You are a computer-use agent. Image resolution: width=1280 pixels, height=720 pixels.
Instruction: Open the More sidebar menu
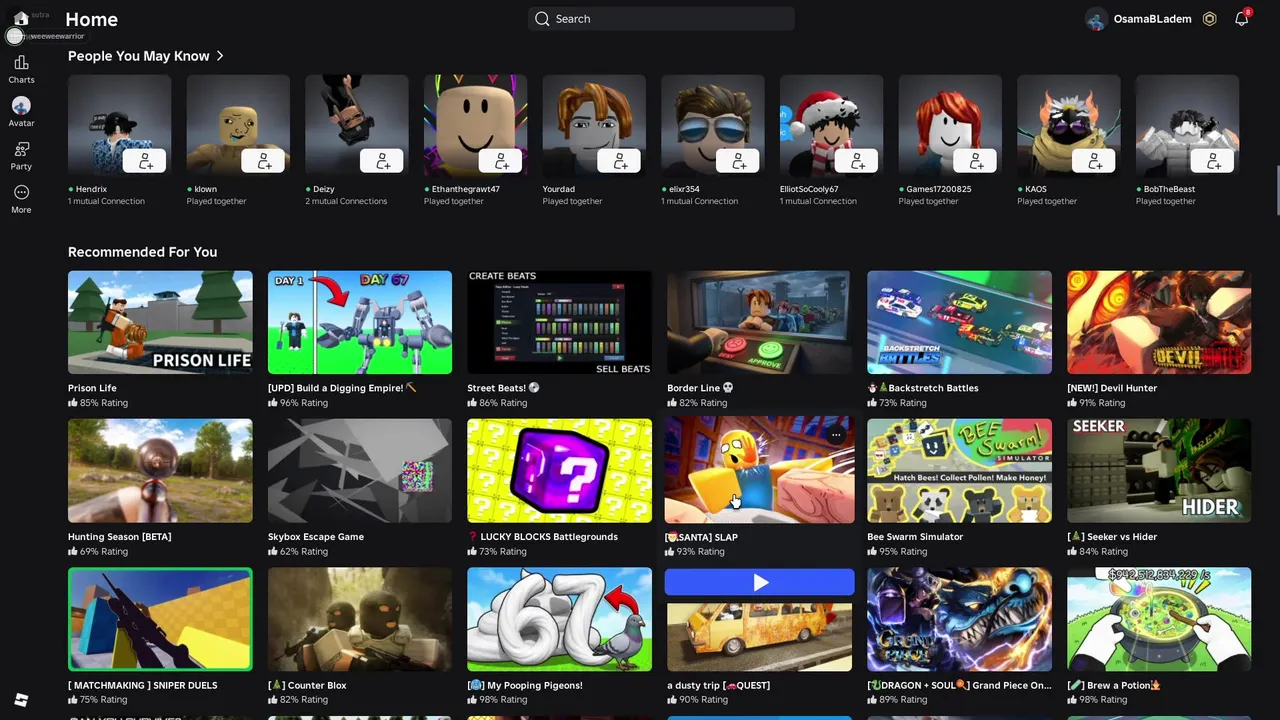click(x=21, y=198)
